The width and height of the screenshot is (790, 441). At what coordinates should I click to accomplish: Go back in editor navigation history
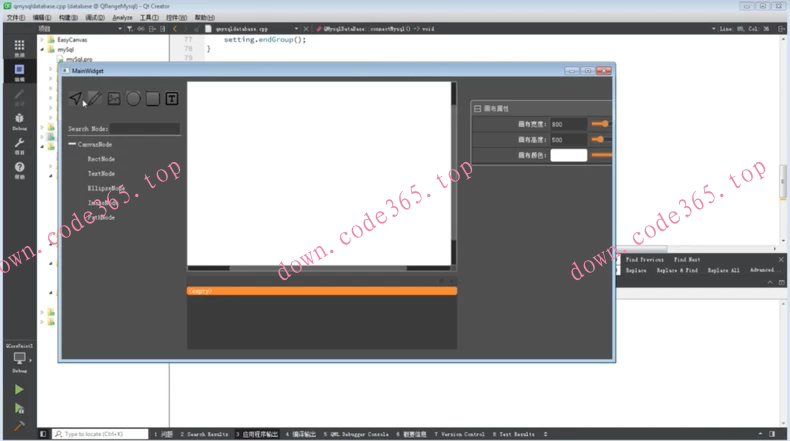tap(175, 29)
